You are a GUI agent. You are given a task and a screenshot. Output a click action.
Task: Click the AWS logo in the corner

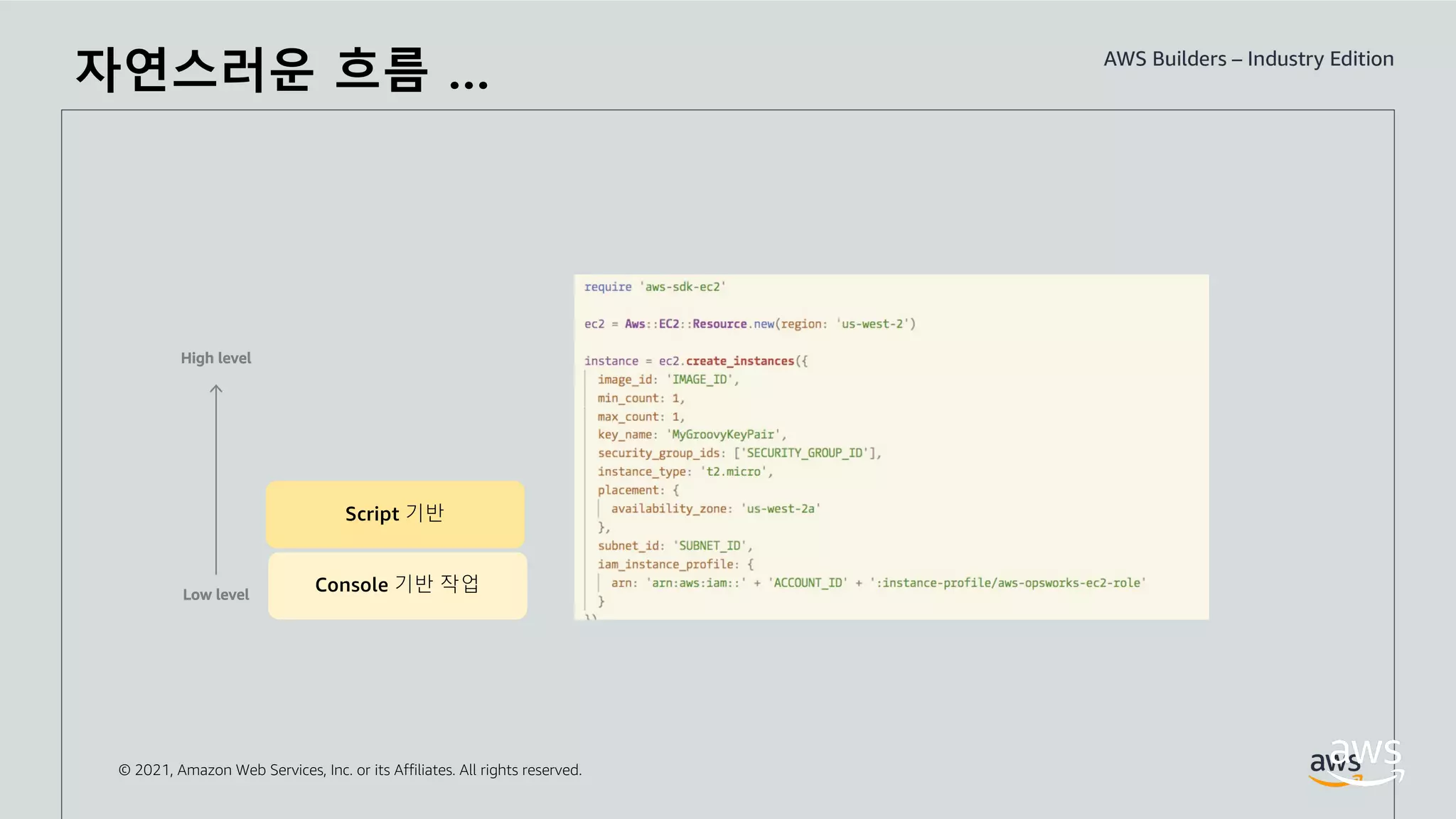click(x=1356, y=763)
